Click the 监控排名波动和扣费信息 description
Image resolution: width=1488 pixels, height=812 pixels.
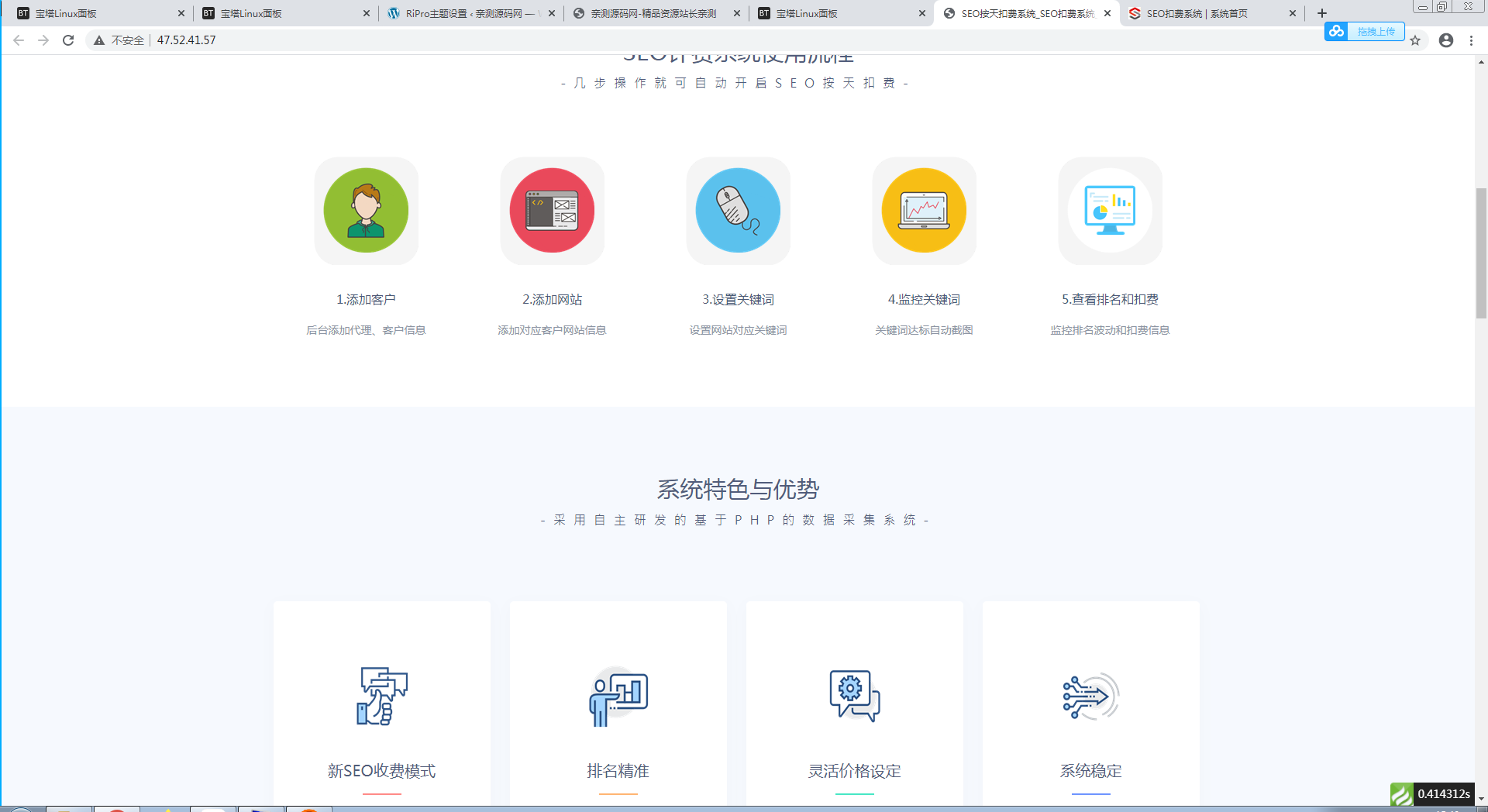coord(1110,330)
